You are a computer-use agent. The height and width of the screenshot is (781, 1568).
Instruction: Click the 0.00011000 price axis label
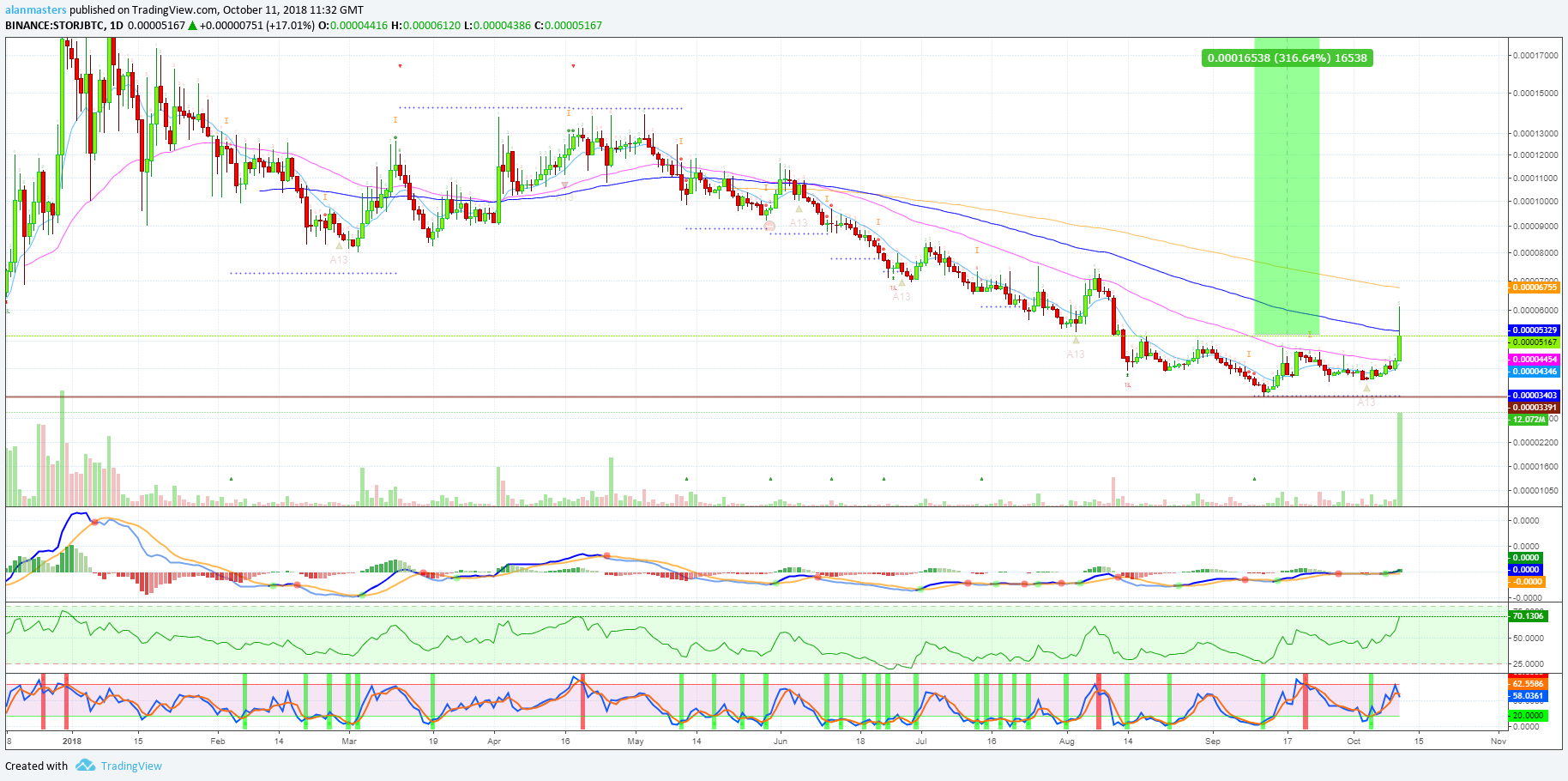pos(1535,178)
